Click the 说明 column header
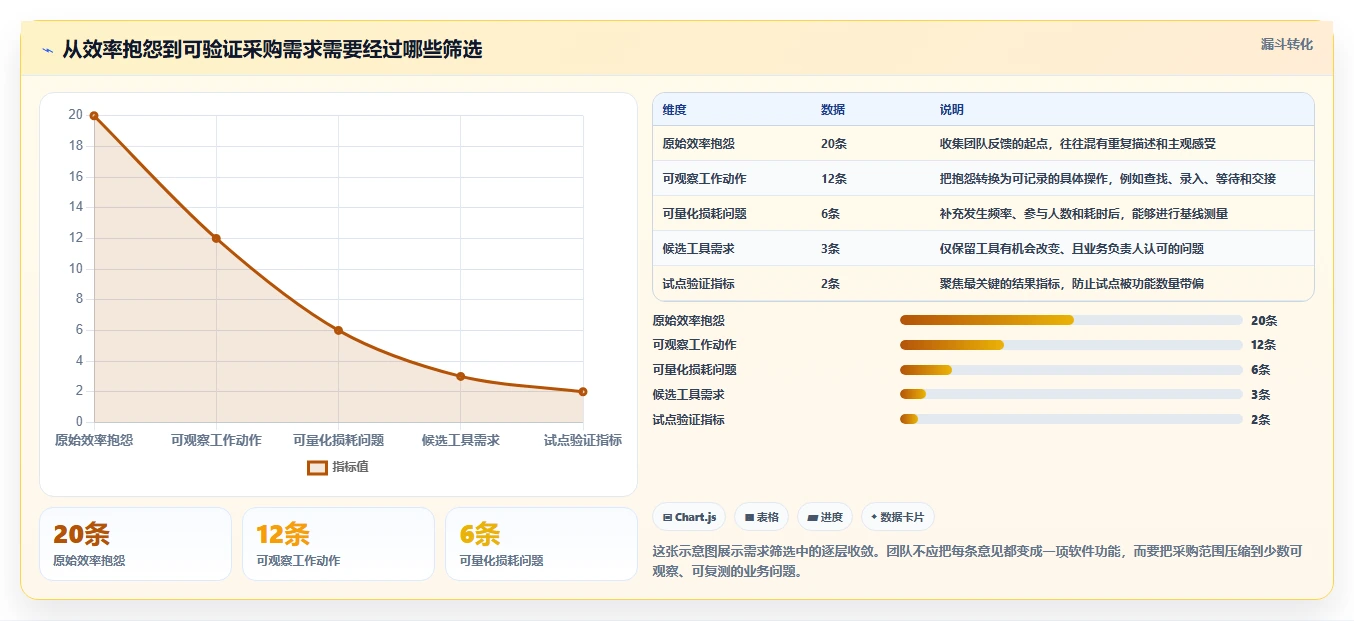 [x=952, y=110]
